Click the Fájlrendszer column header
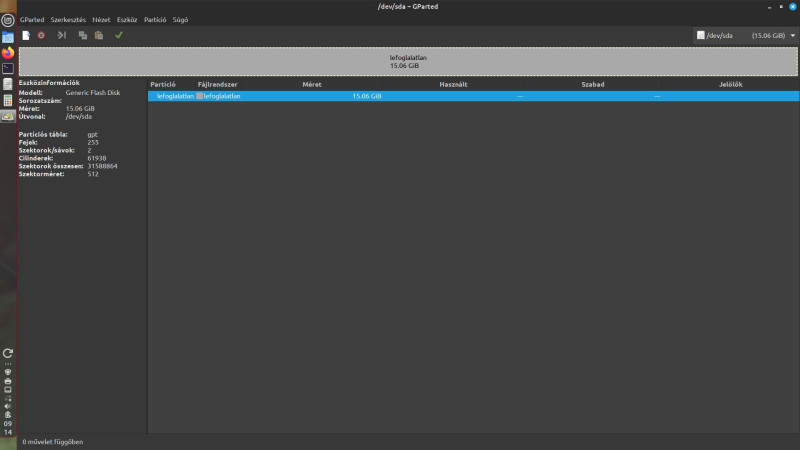 pyautogui.click(x=217, y=85)
